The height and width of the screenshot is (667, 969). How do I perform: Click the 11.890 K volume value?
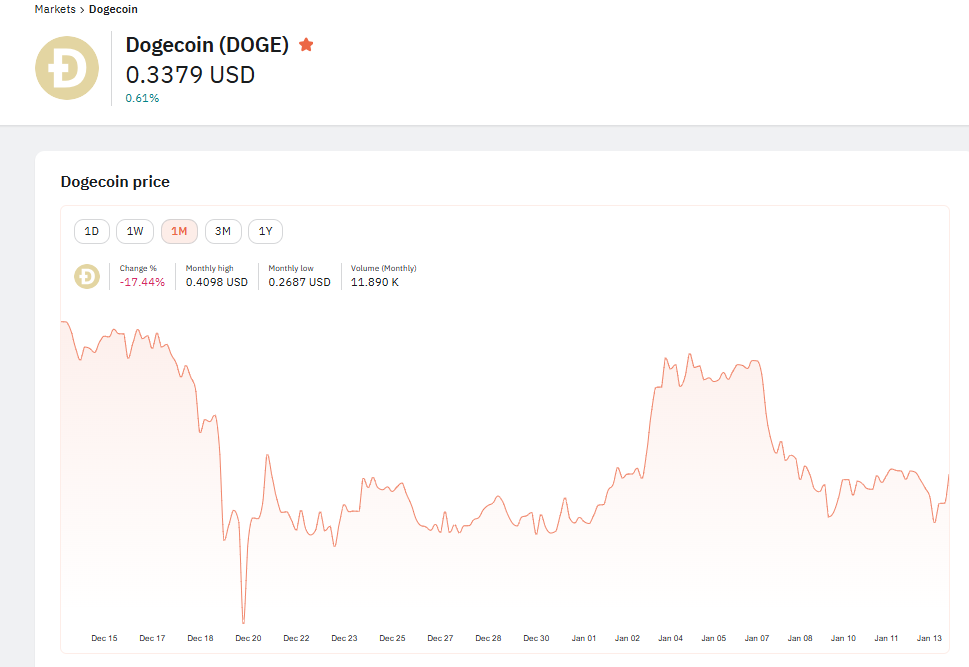(374, 282)
